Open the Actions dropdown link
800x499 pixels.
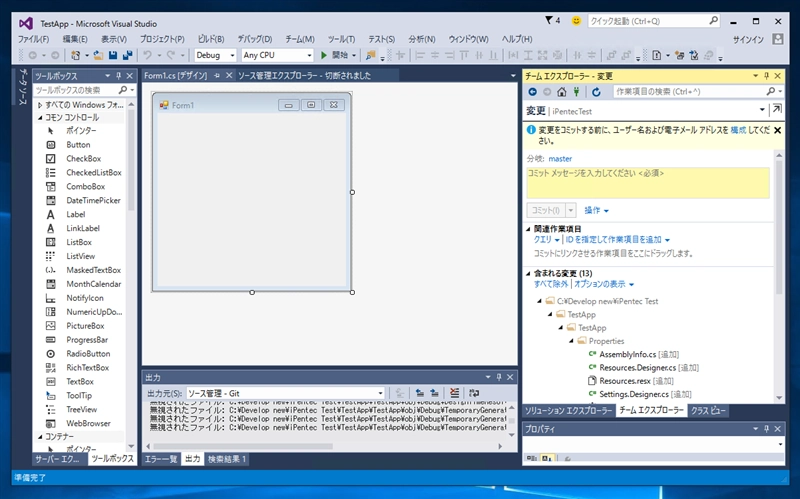pos(596,210)
